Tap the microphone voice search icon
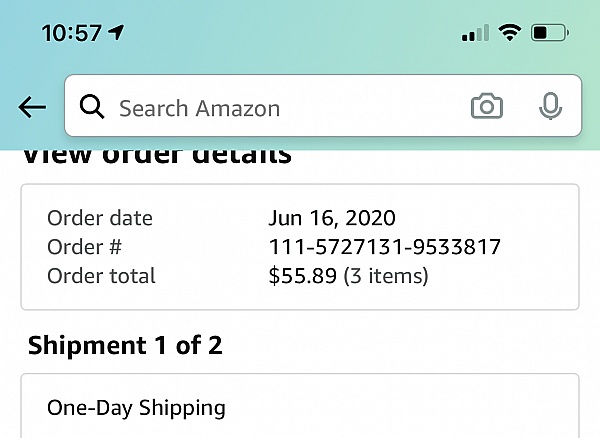600x438 pixels. [549, 107]
